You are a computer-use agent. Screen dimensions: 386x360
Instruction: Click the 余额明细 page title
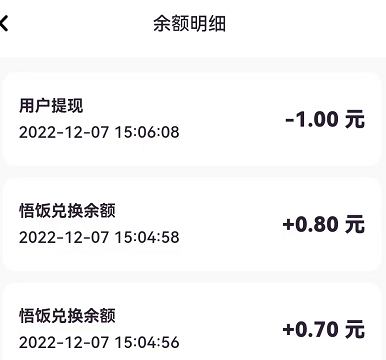189,24
